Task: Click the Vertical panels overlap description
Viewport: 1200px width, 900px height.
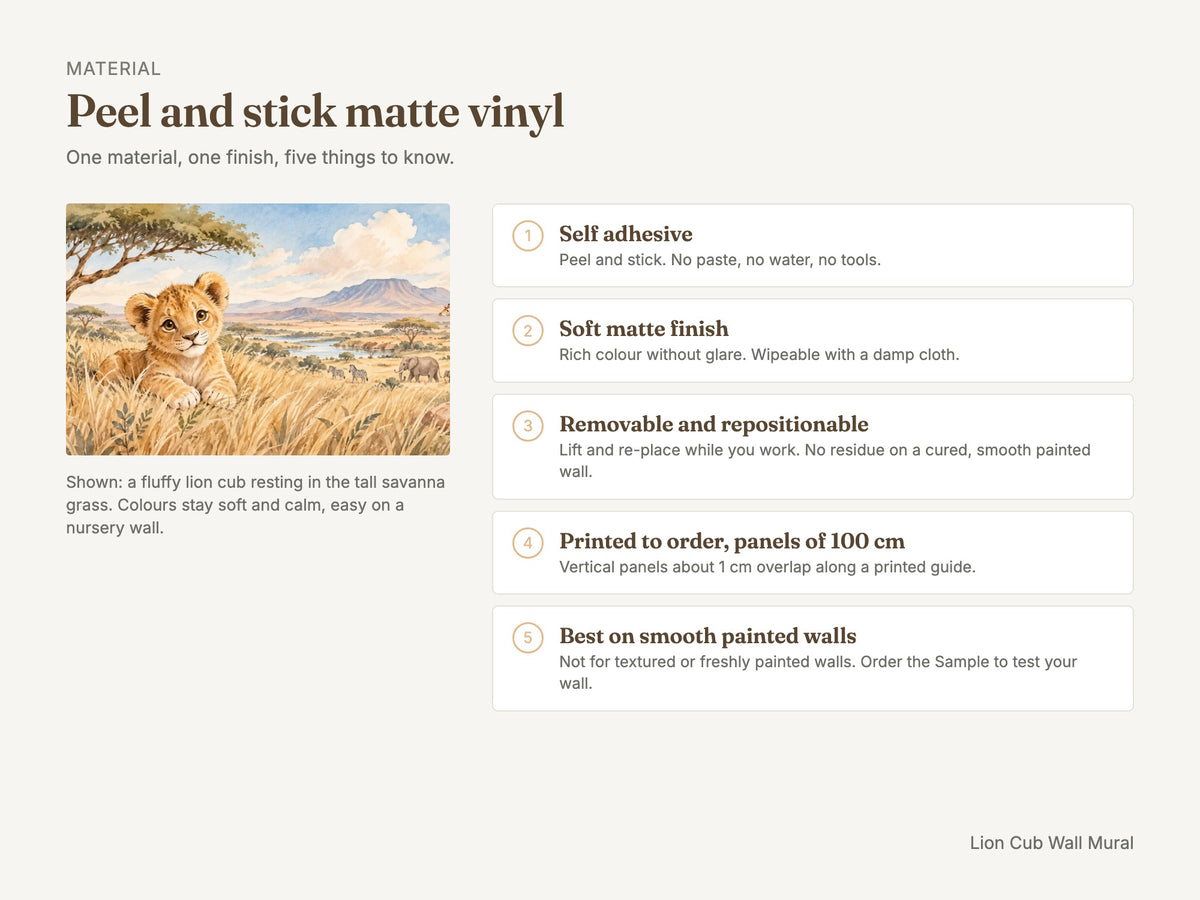Action: tap(767, 567)
